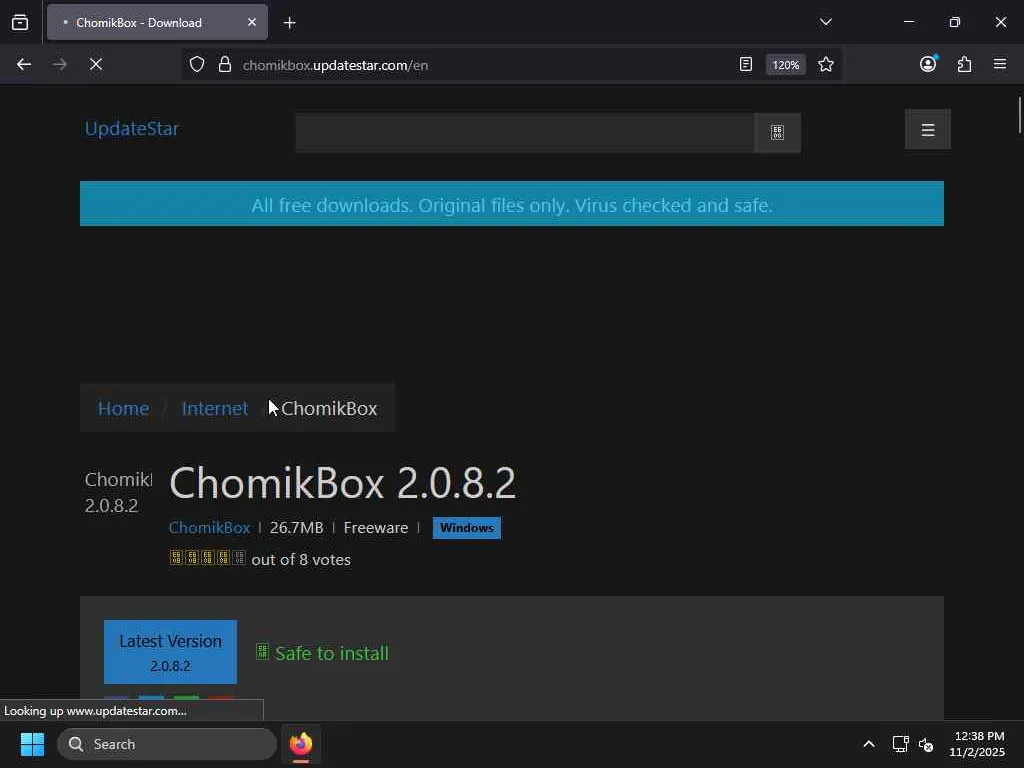Click the ChomikBox 2.0.8.2 heading
Image resolution: width=1024 pixels, height=768 pixels.
[342, 483]
